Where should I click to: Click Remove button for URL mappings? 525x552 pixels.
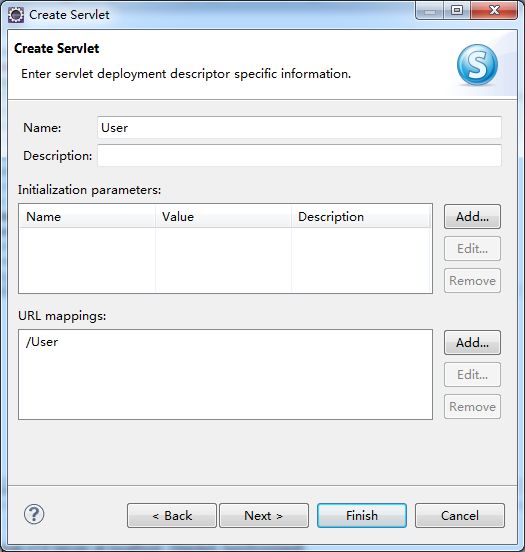tap(472, 407)
